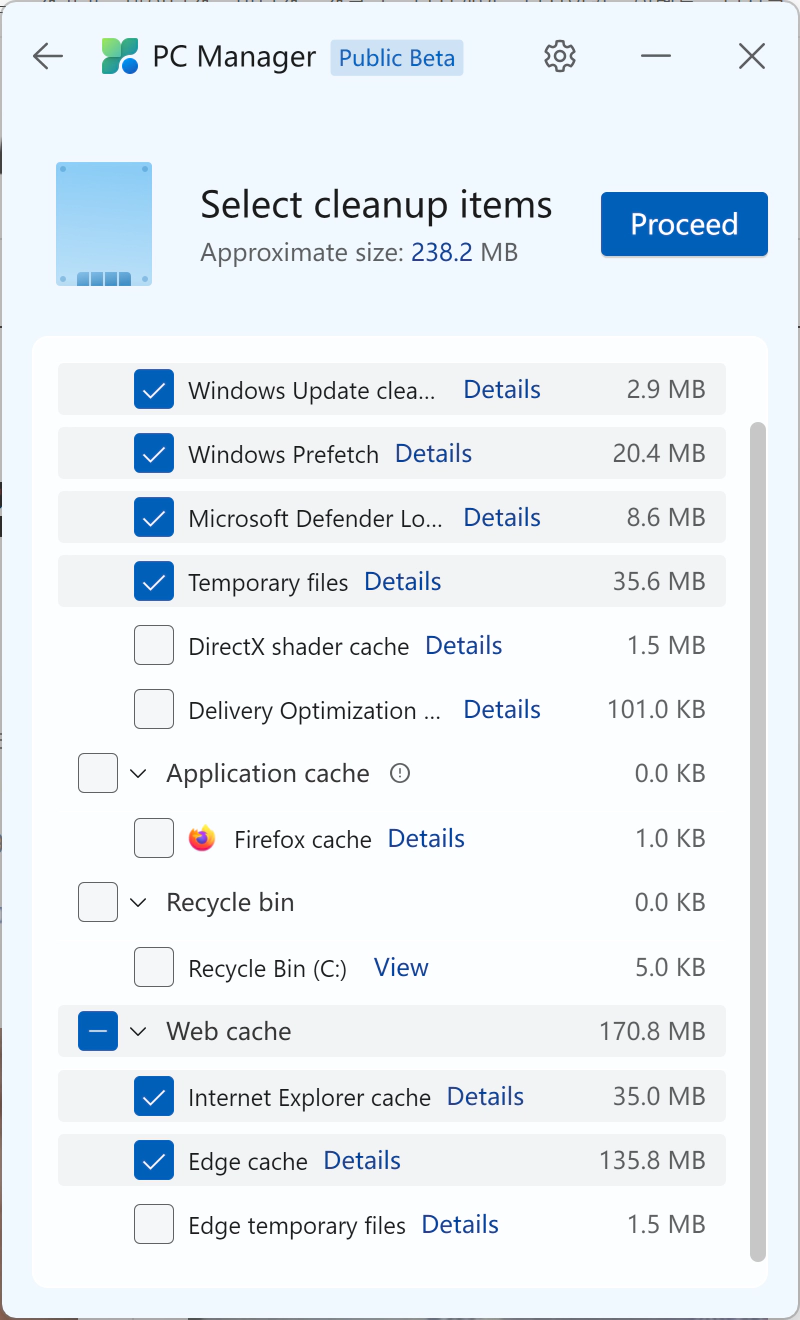Click View for Recycle Bin (C:)
800x1320 pixels.
click(401, 967)
